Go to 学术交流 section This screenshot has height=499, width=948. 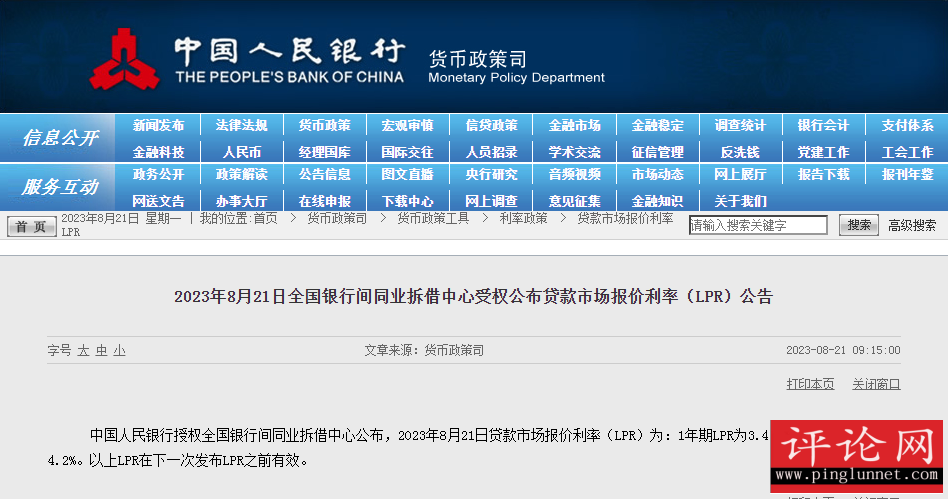coord(574,152)
